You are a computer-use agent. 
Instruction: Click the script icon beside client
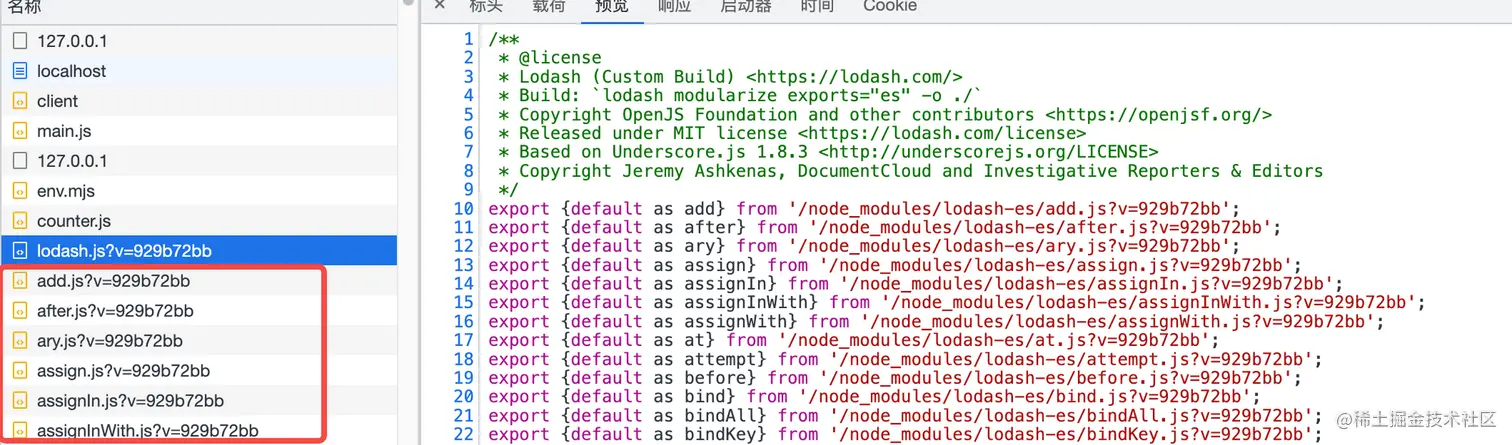click(20, 101)
